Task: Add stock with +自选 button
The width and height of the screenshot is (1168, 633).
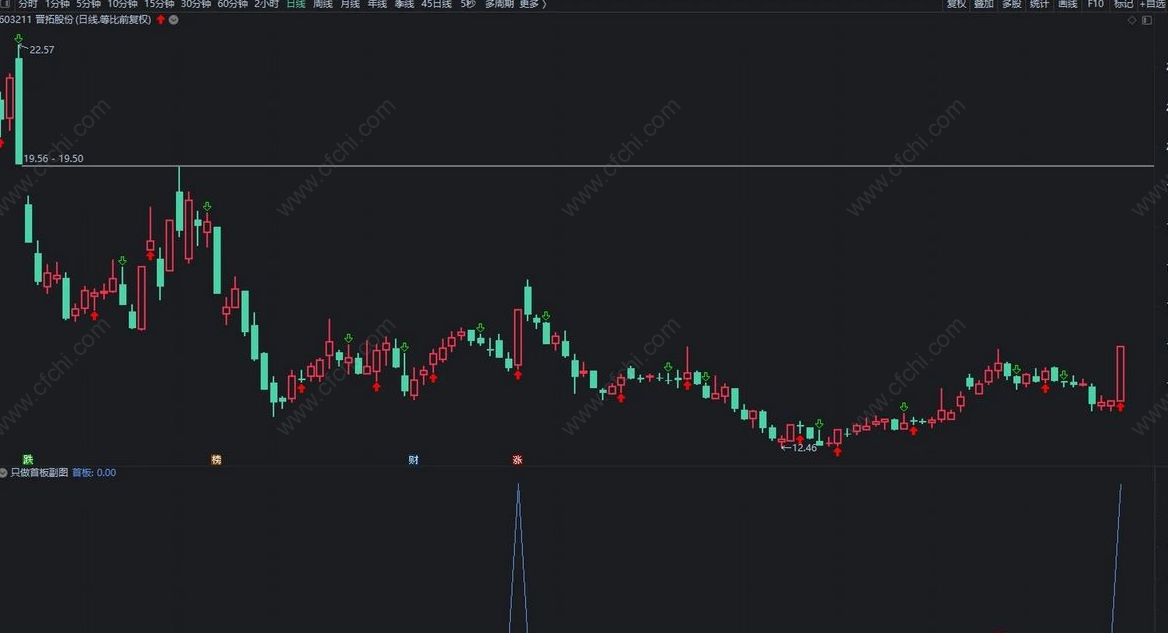Action: click(1154, 4)
